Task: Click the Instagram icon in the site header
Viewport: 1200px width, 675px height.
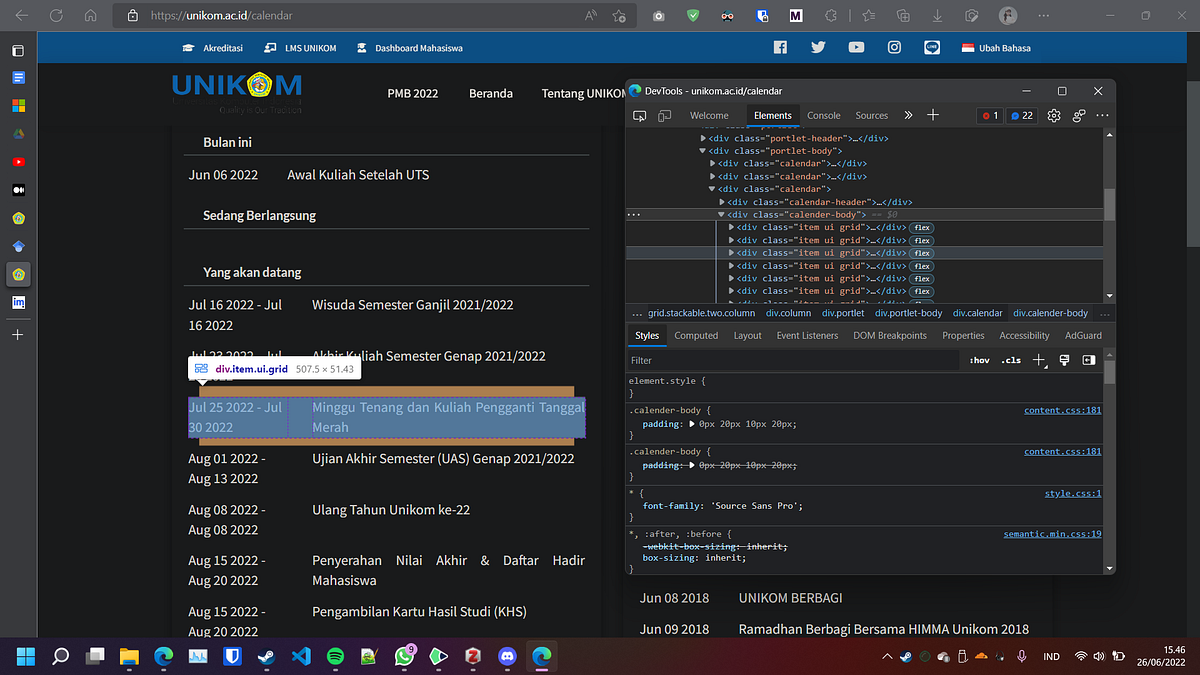Action: (894, 47)
